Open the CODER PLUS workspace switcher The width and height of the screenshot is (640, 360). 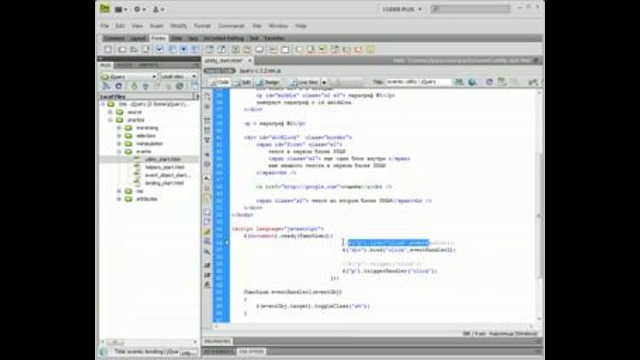402,9
